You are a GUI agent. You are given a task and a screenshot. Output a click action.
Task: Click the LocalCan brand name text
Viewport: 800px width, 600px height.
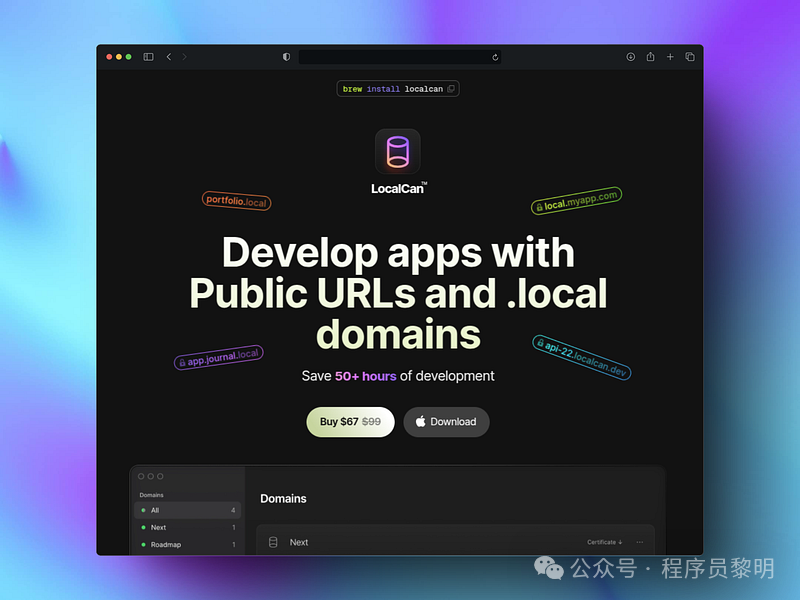pyautogui.click(x=399, y=188)
